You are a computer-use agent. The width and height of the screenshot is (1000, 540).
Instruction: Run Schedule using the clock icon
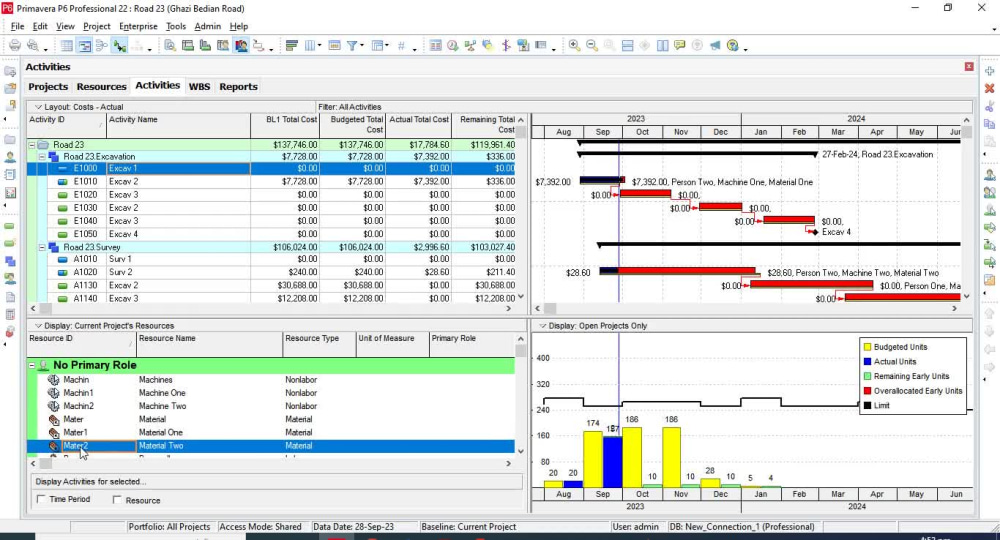coord(453,45)
